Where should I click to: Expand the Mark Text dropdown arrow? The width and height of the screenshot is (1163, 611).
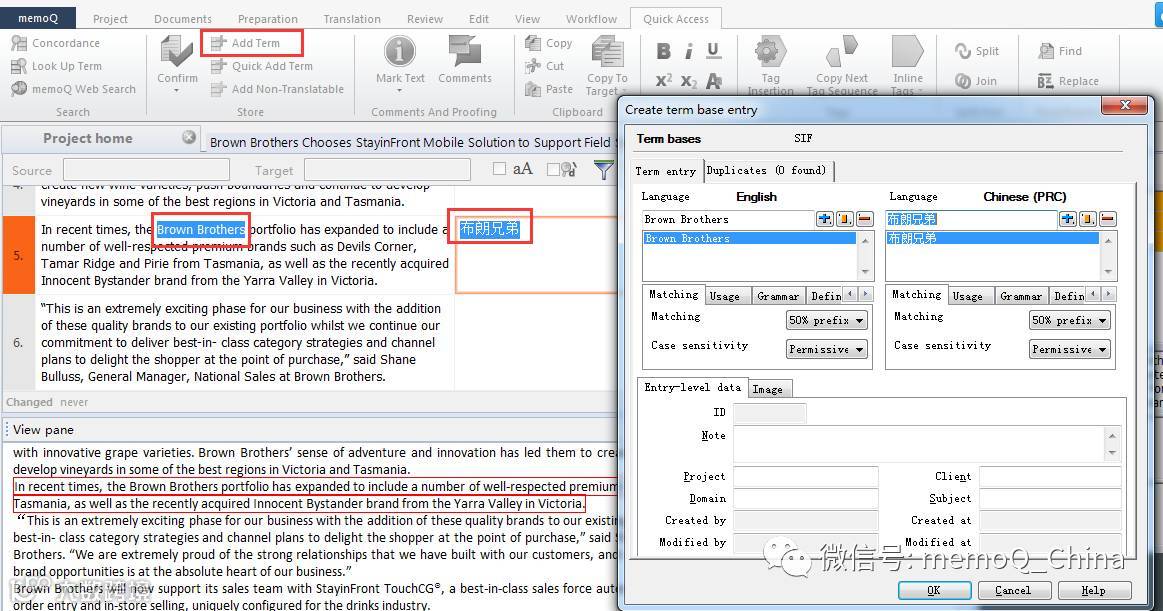[400, 90]
